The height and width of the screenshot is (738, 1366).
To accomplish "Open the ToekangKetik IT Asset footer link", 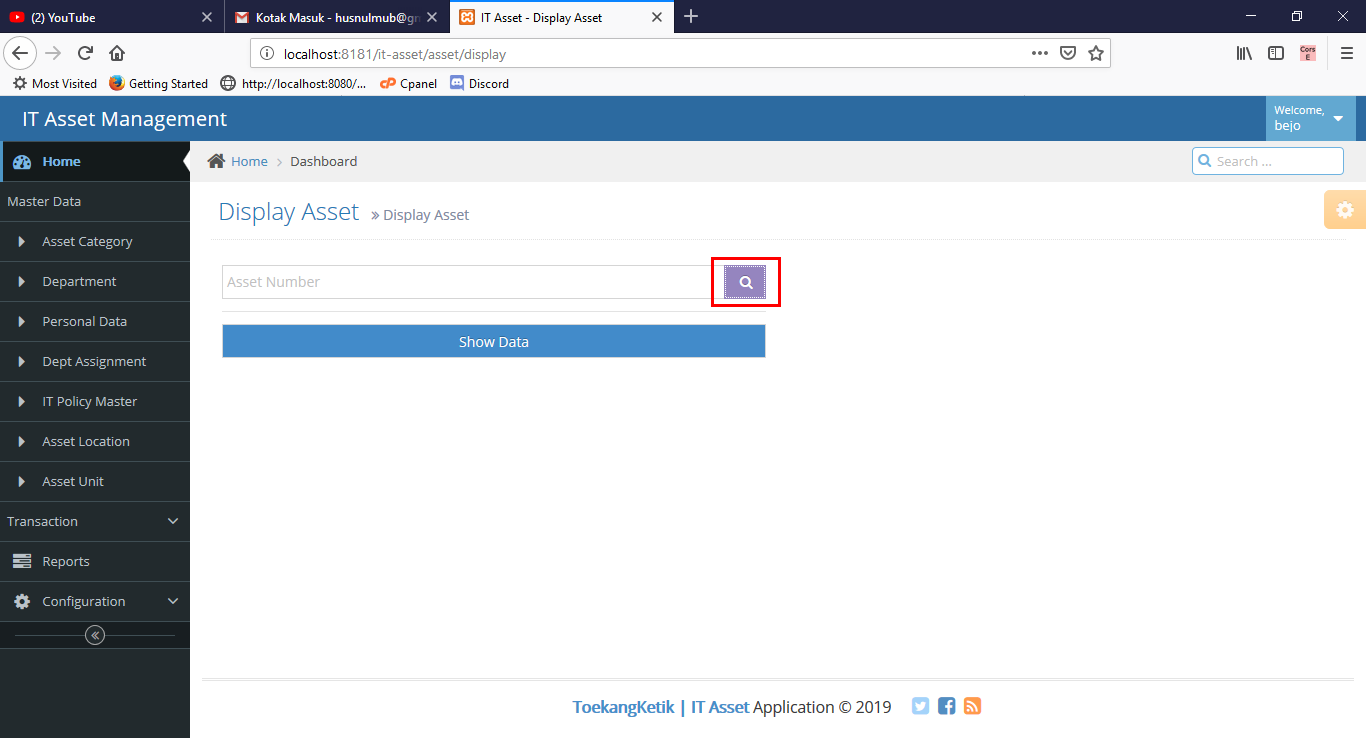I will click(x=661, y=706).
